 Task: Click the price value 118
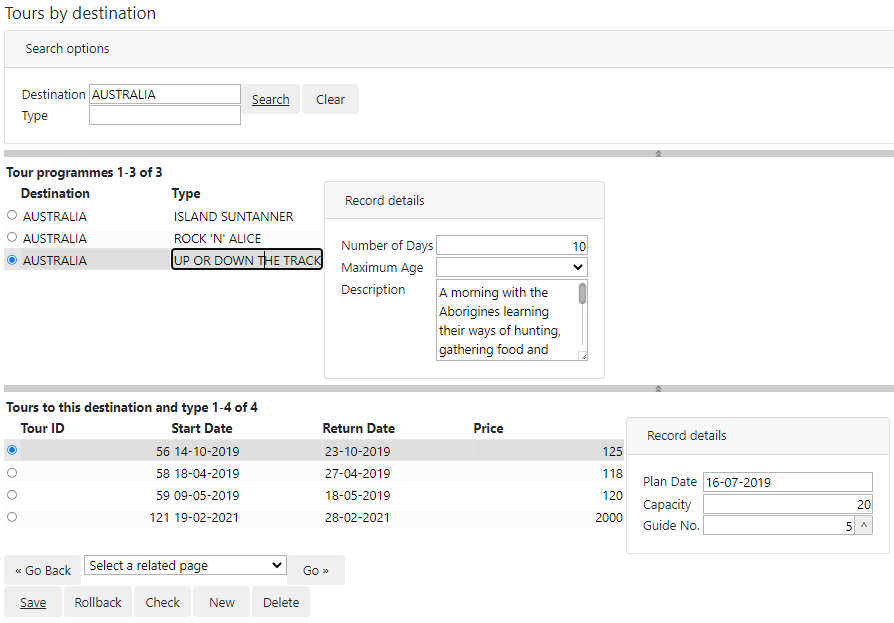click(x=612, y=474)
